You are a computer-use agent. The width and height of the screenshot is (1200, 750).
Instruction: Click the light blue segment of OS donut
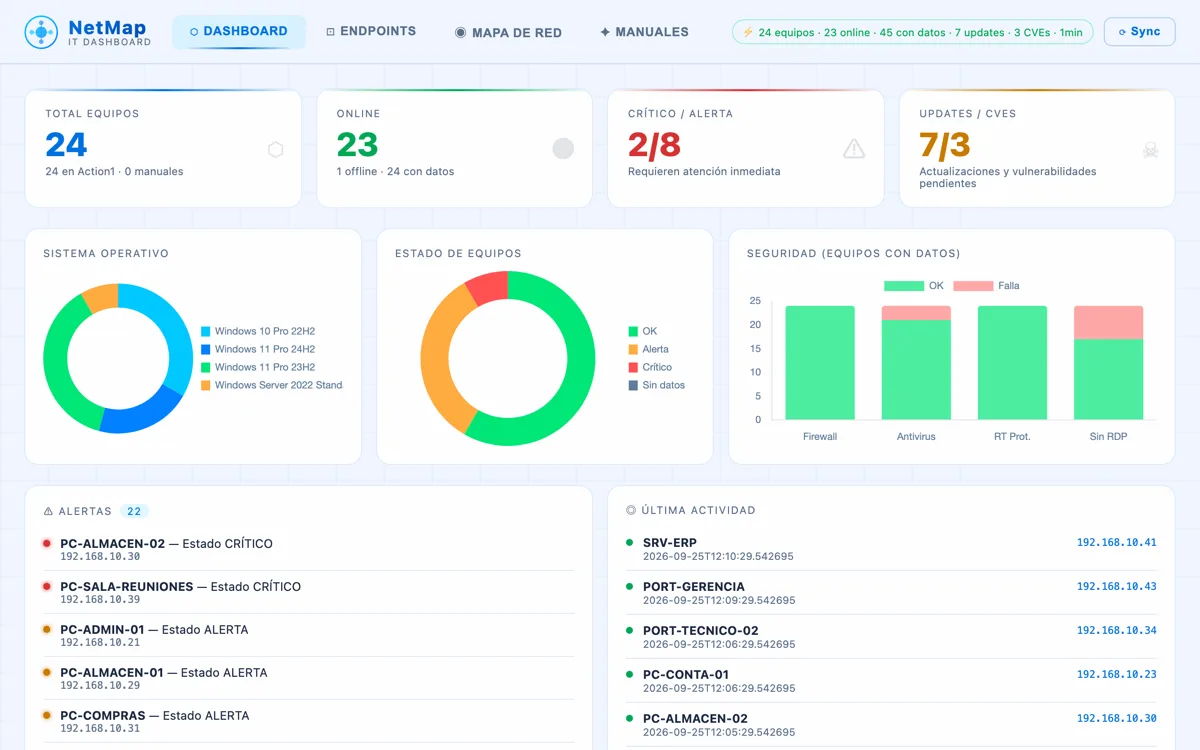[177, 335]
